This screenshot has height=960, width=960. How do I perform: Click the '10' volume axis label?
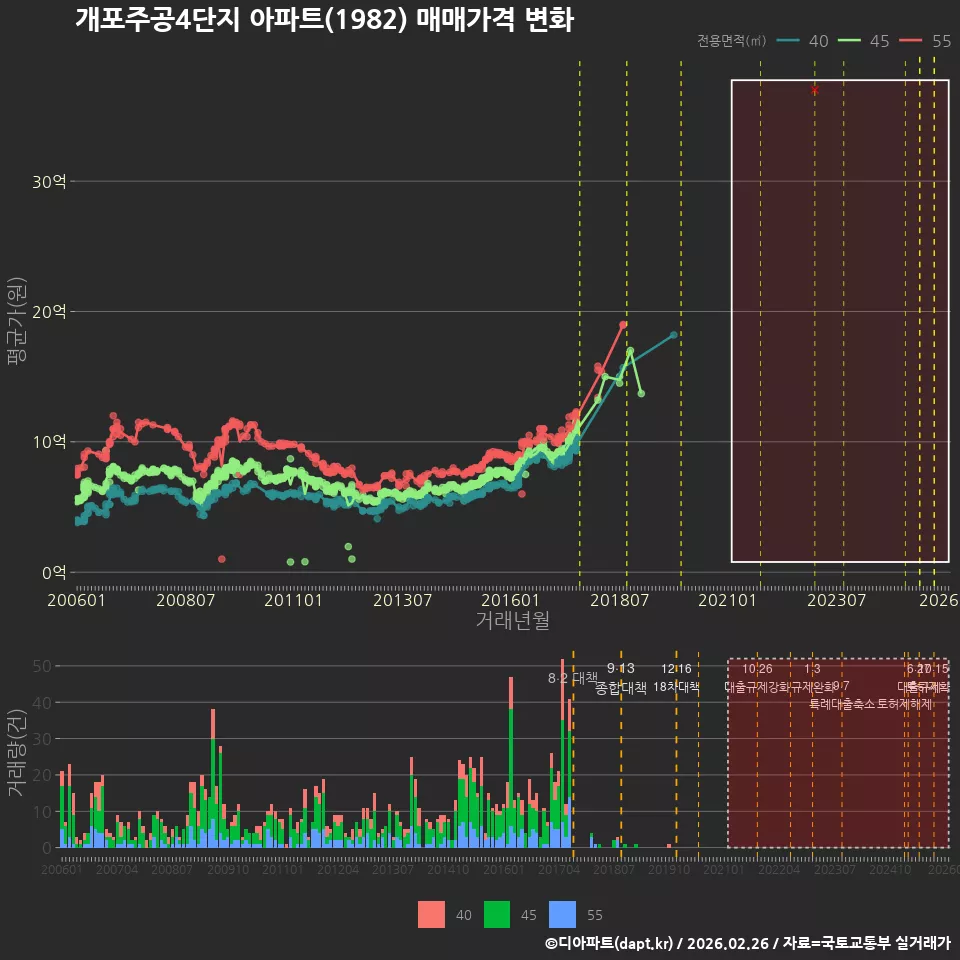coord(42,812)
